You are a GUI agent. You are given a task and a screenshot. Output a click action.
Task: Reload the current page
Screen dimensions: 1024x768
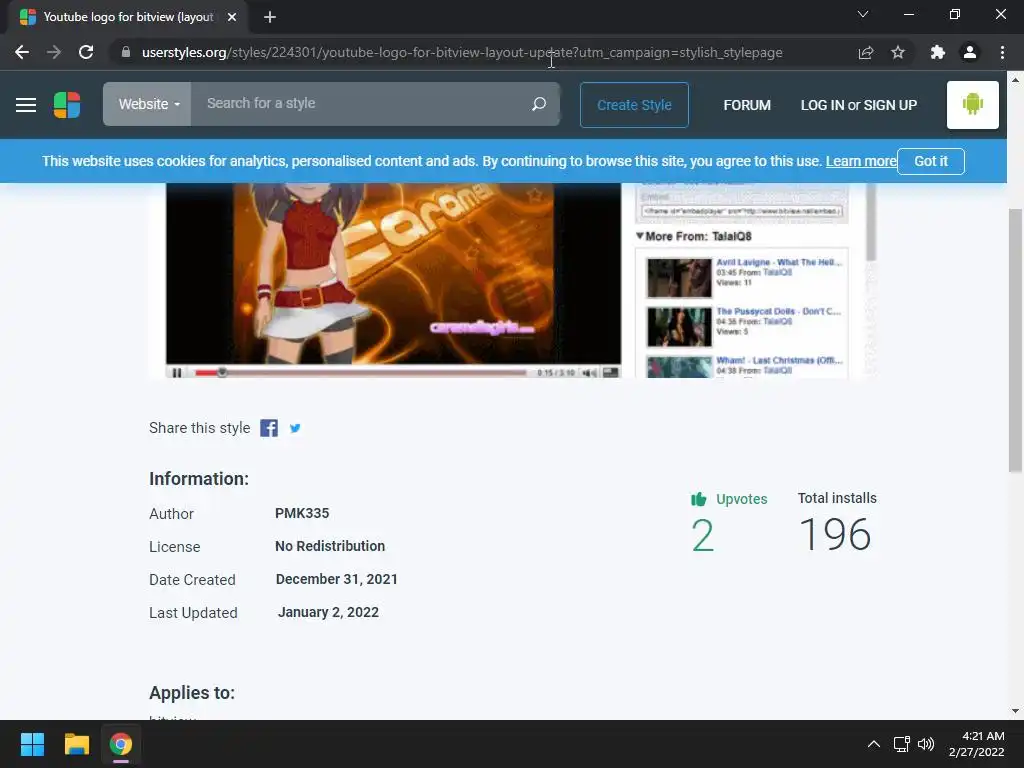(86, 52)
